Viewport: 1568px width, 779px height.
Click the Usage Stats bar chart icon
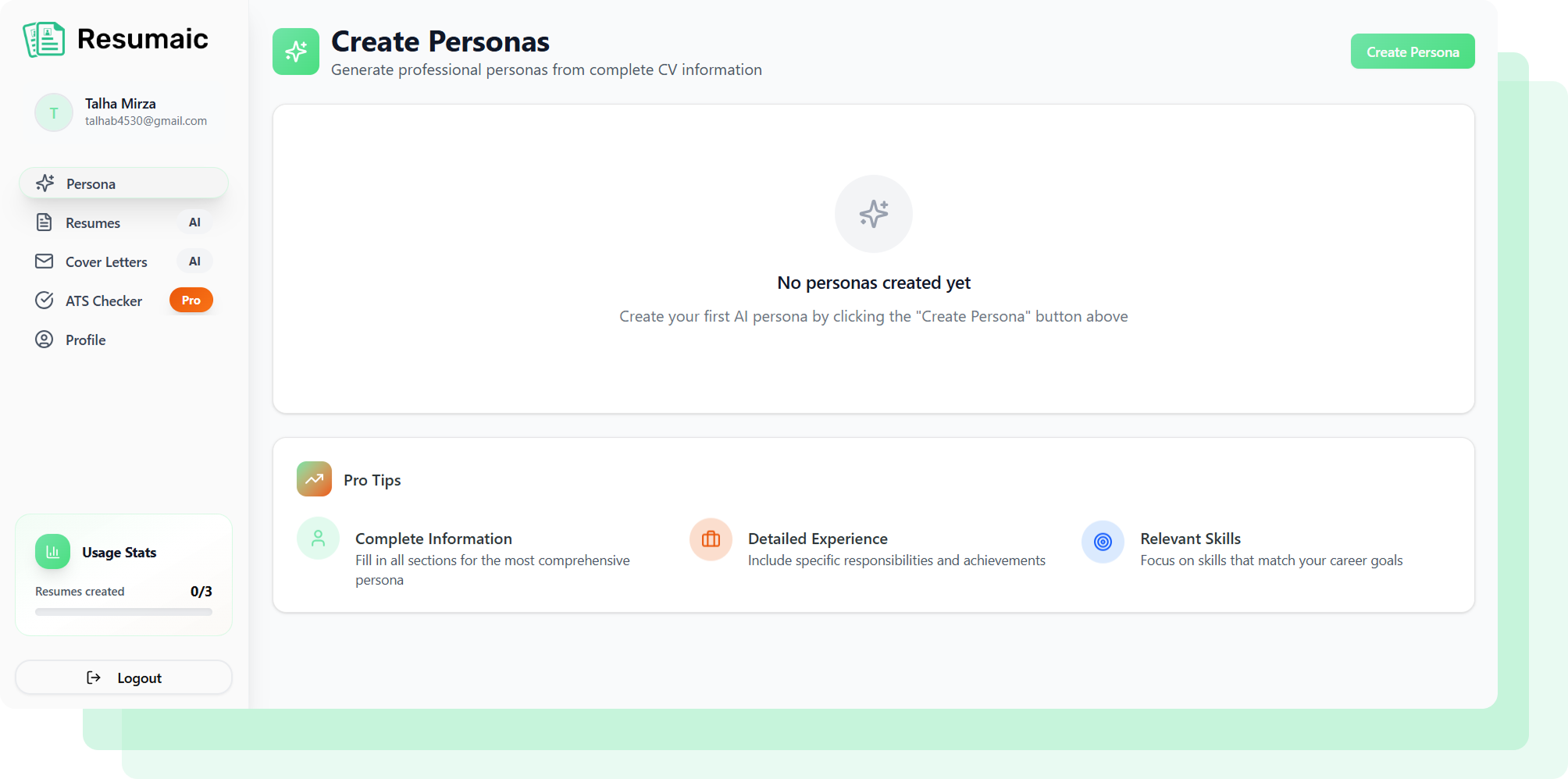point(53,552)
